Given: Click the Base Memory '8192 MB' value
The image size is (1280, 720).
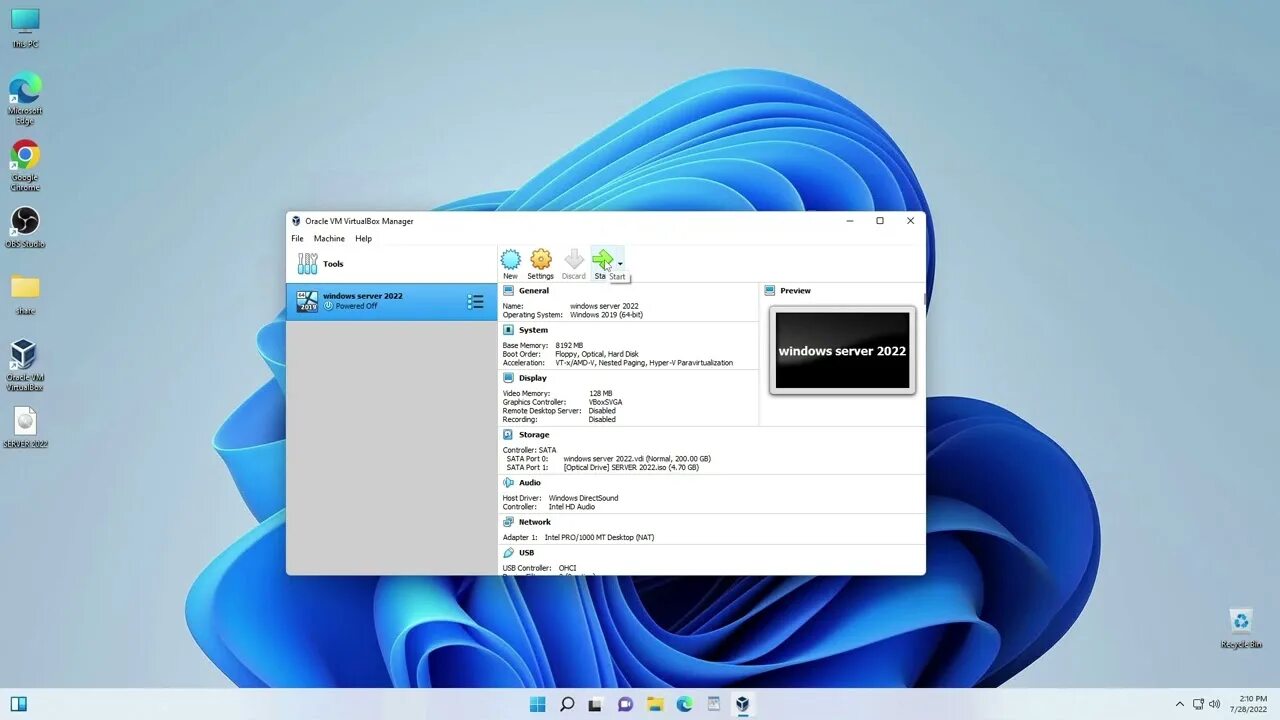Looking at the screenshot, I should pos(569,345).
